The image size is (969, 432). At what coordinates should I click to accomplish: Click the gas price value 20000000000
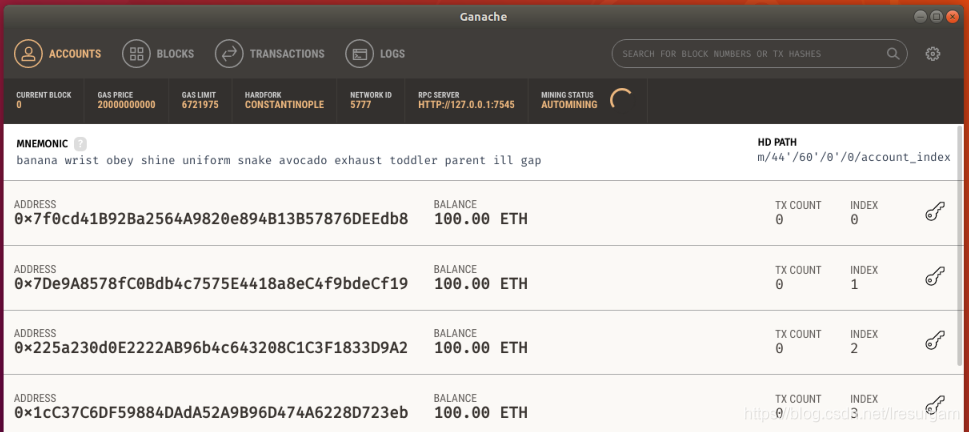127,105
